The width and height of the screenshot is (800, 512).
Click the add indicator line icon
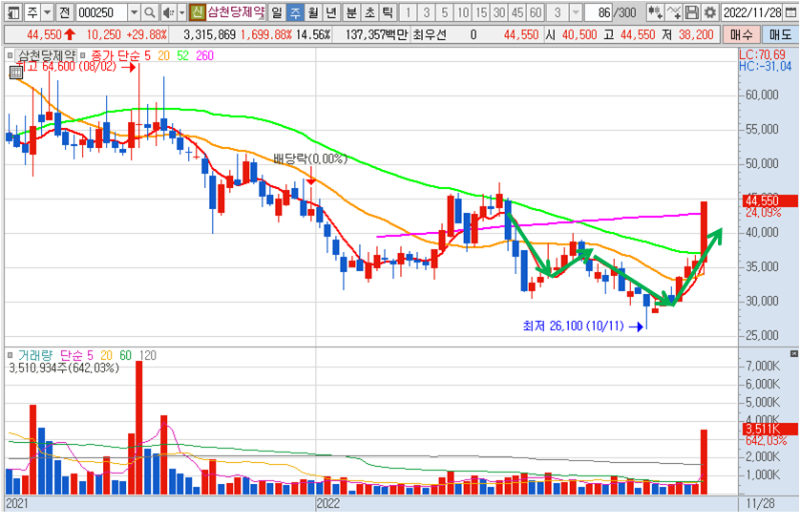[x=673, y=12]
